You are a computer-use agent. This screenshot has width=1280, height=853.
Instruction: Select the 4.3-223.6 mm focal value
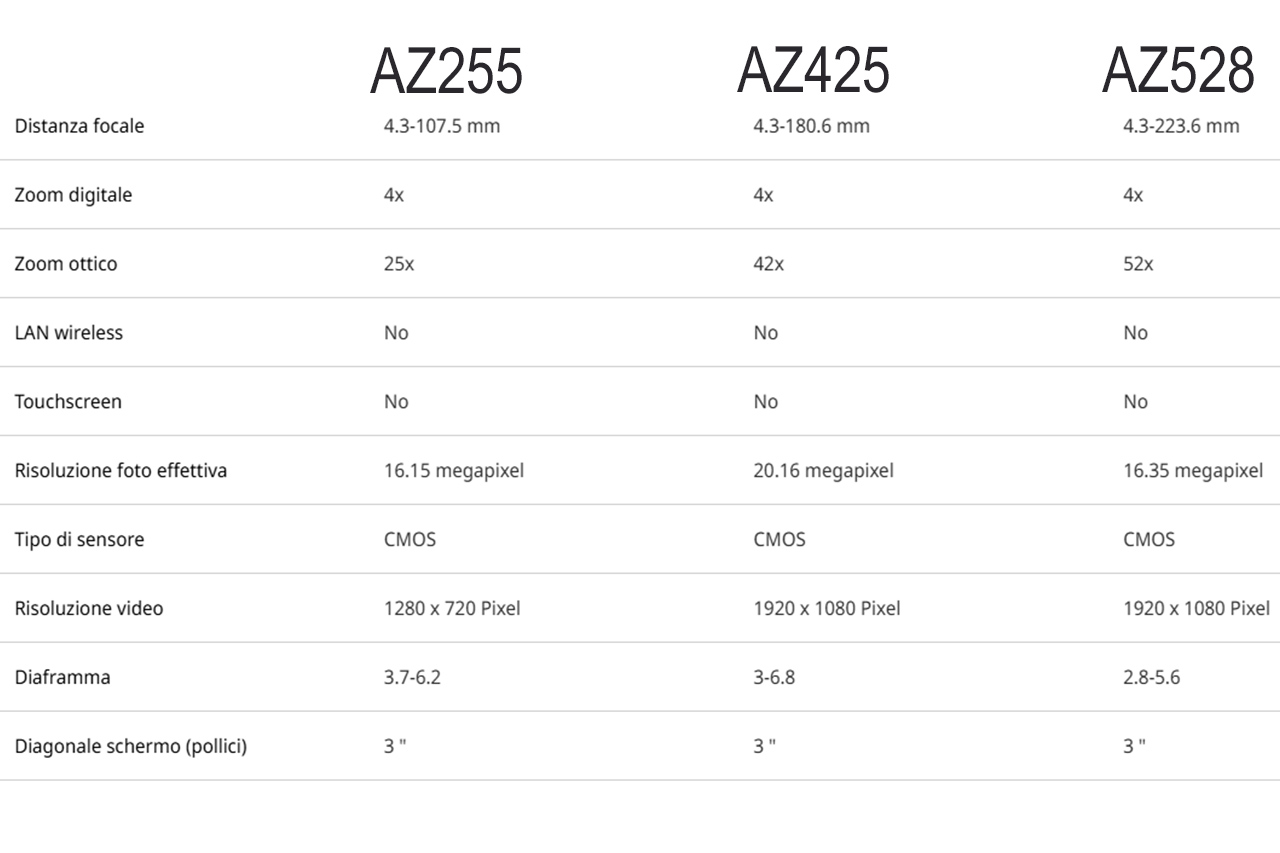[1181, 126]
